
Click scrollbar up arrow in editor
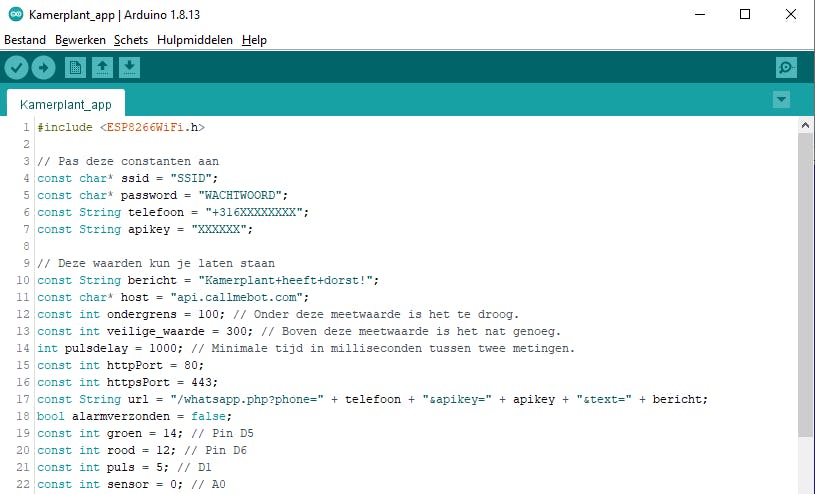click(806, 123)
